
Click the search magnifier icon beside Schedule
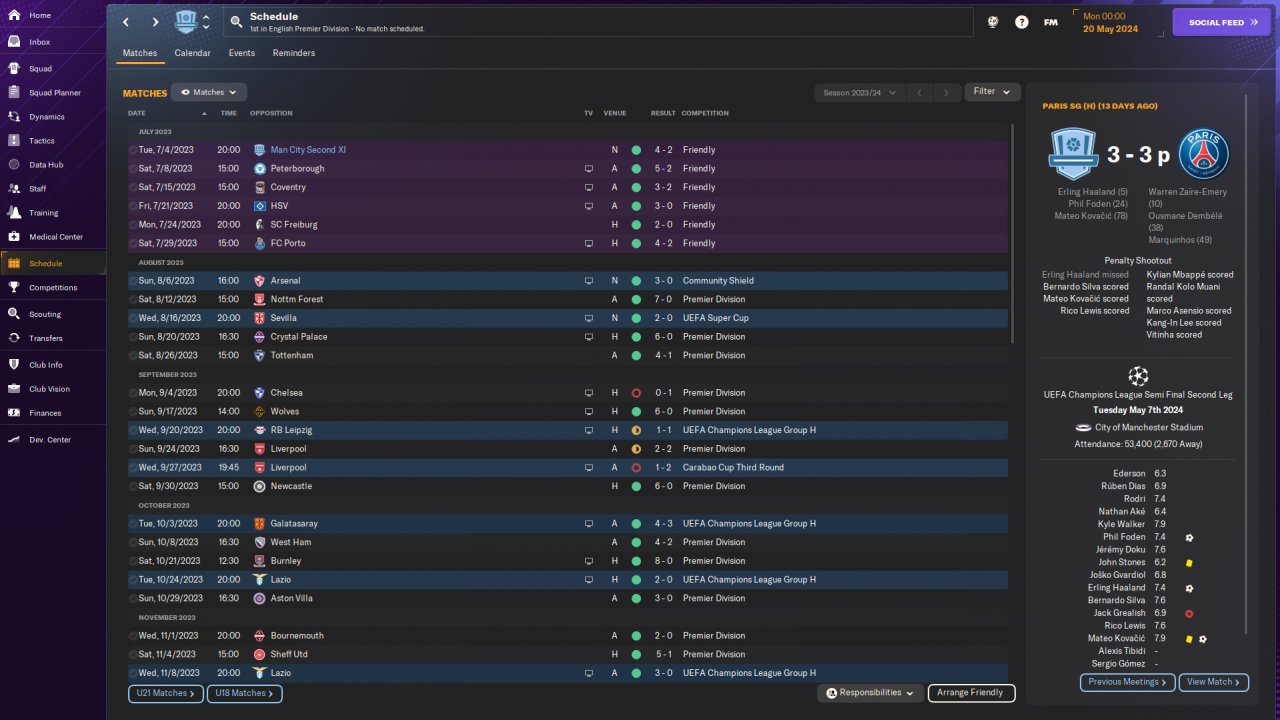pyautogui.click(x=235, y=22)
